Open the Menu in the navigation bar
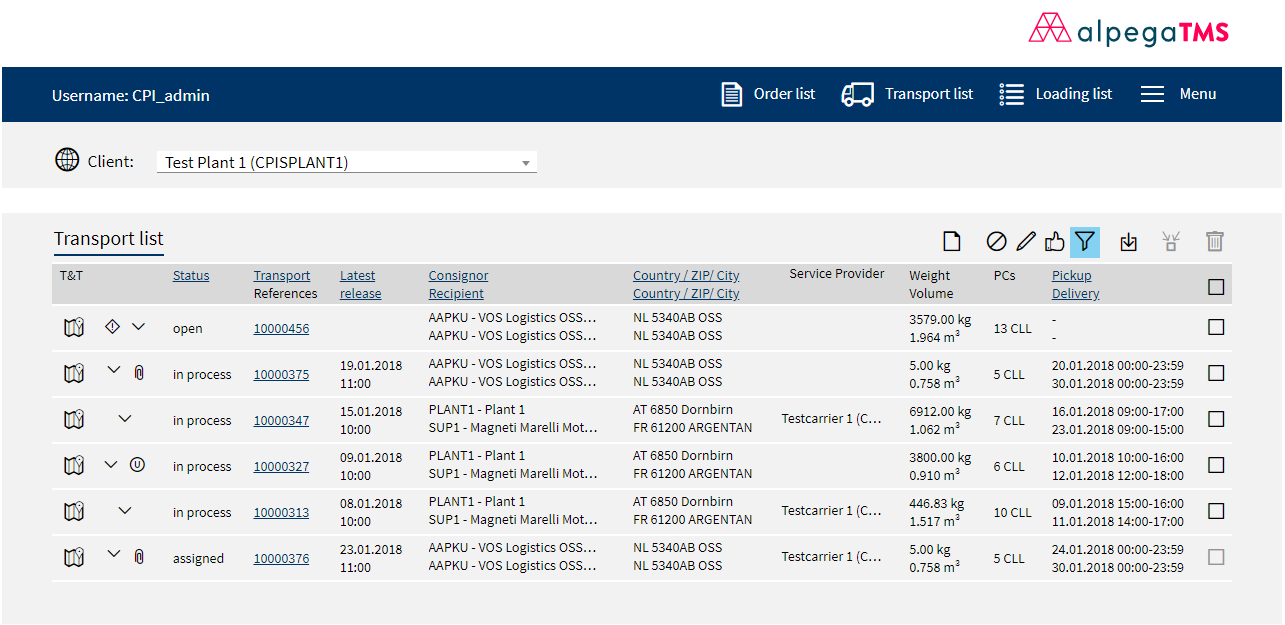 pos(1179,94)
